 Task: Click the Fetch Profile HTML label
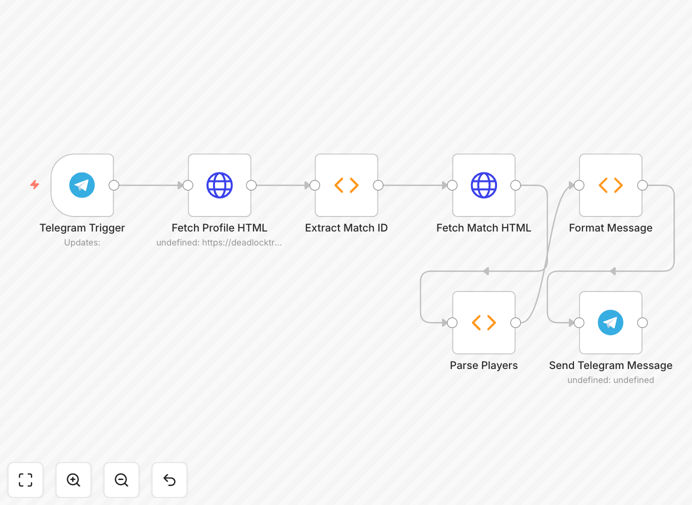point(219,228)
